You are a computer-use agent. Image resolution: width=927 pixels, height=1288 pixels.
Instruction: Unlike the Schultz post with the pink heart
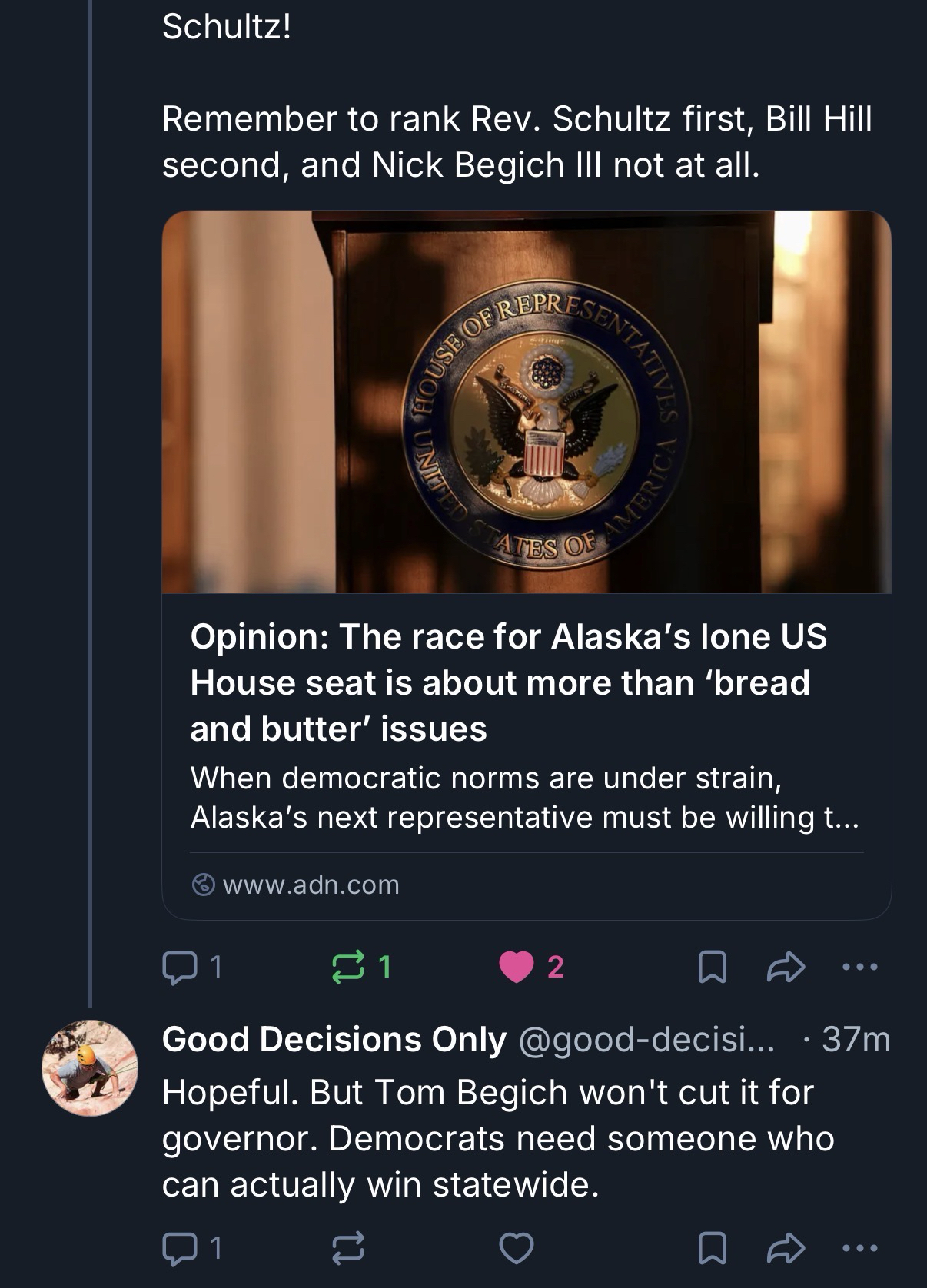(x=517, y=967)
